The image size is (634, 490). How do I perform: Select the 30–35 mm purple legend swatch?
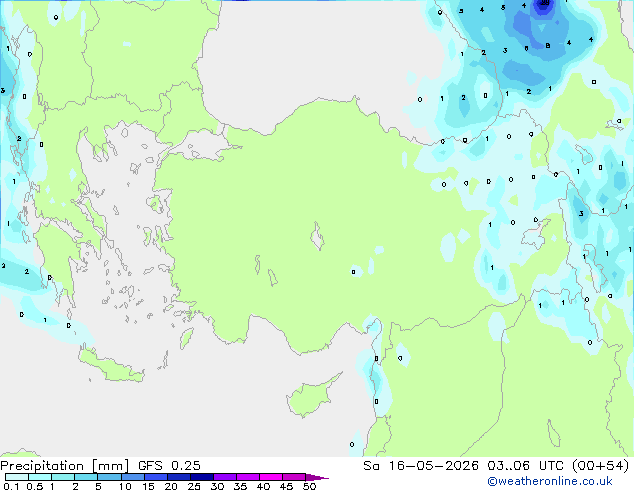coord(225,477)
